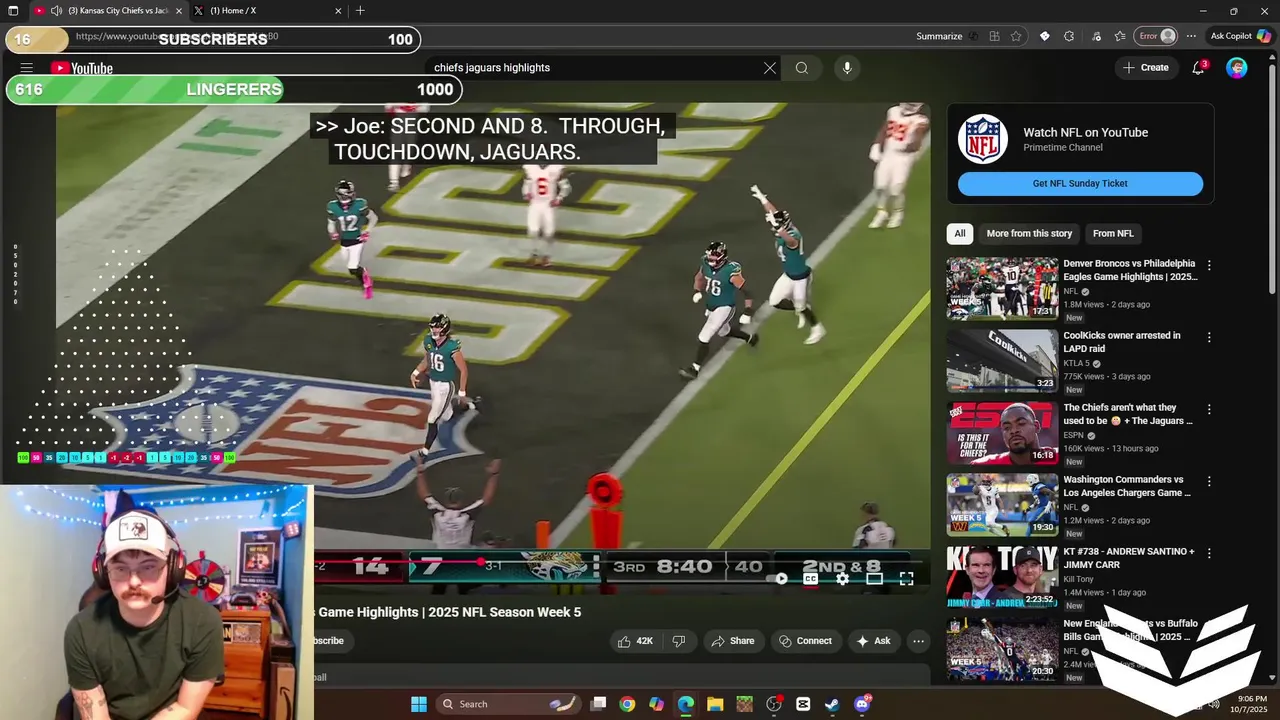
Task: Open KT #738 Andrew Santino video thumbnail
Action: click(x=1002, y=576)
